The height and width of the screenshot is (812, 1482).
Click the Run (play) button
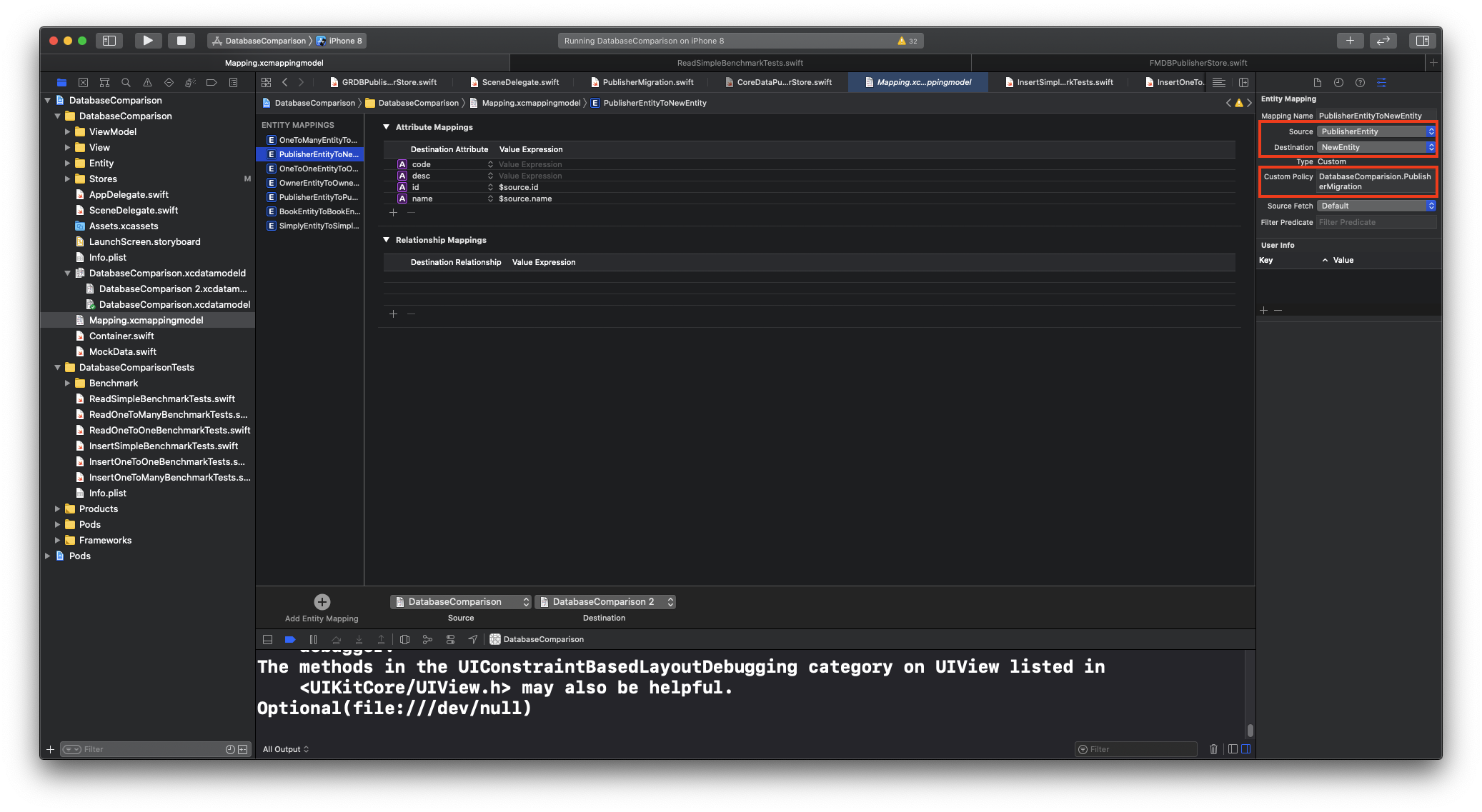(147, 41)
